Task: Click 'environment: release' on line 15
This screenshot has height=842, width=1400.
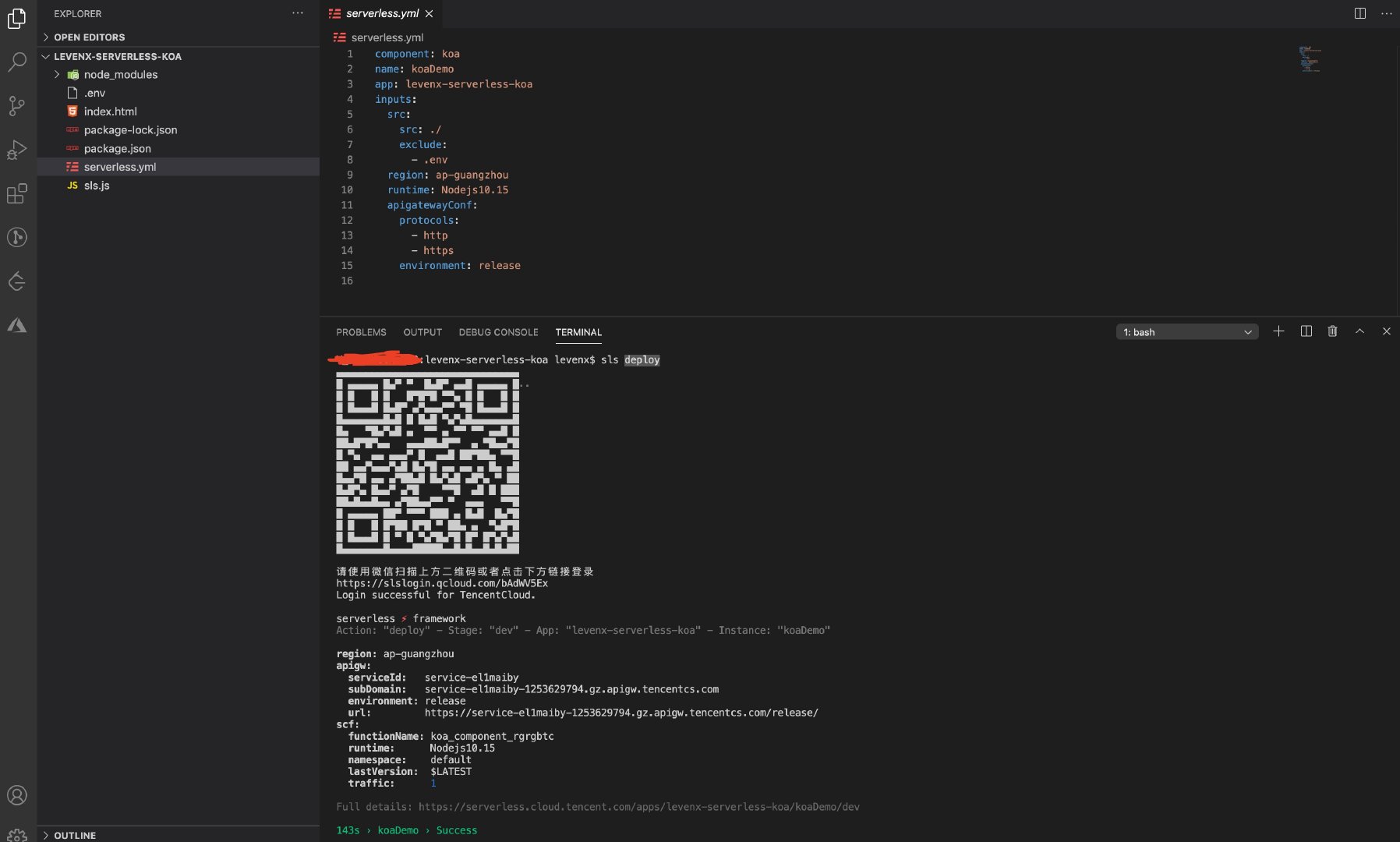Action: coord(460,265)
